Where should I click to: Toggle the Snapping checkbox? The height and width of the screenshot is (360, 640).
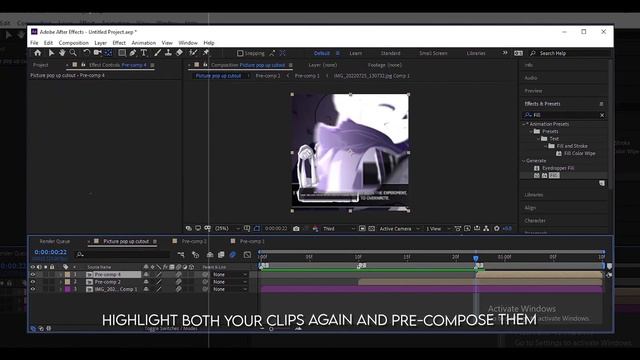[x=240, y=53]
